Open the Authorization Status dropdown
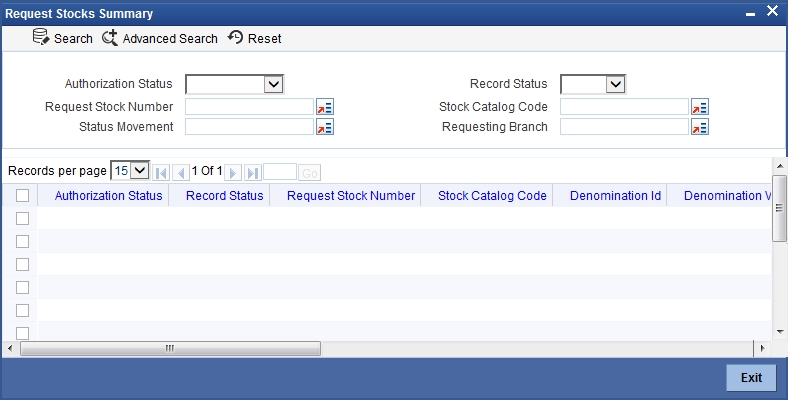 (x=234, y=84)
